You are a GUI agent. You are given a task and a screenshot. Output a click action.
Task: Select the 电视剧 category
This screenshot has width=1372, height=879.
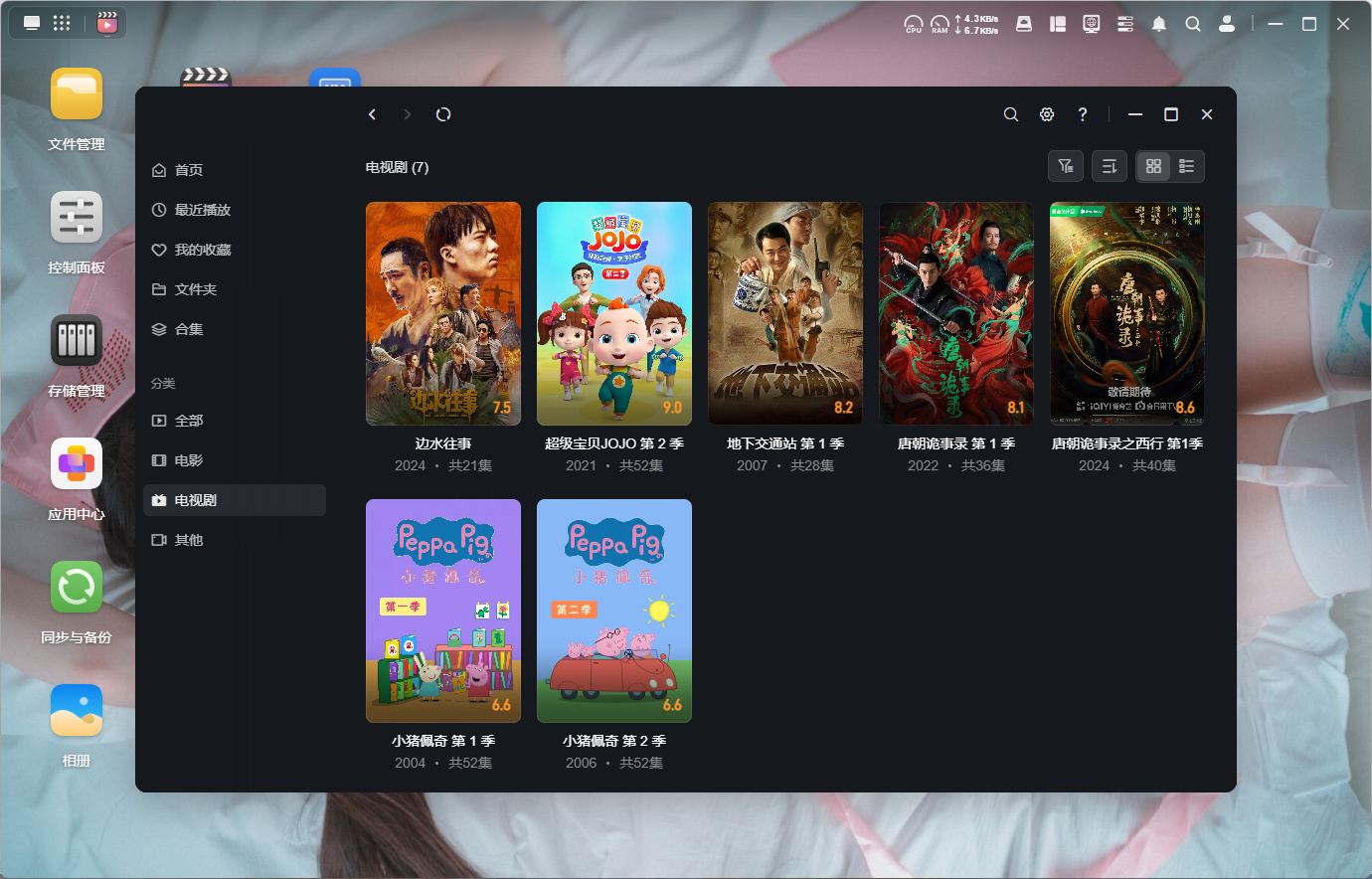coord(235,500)
